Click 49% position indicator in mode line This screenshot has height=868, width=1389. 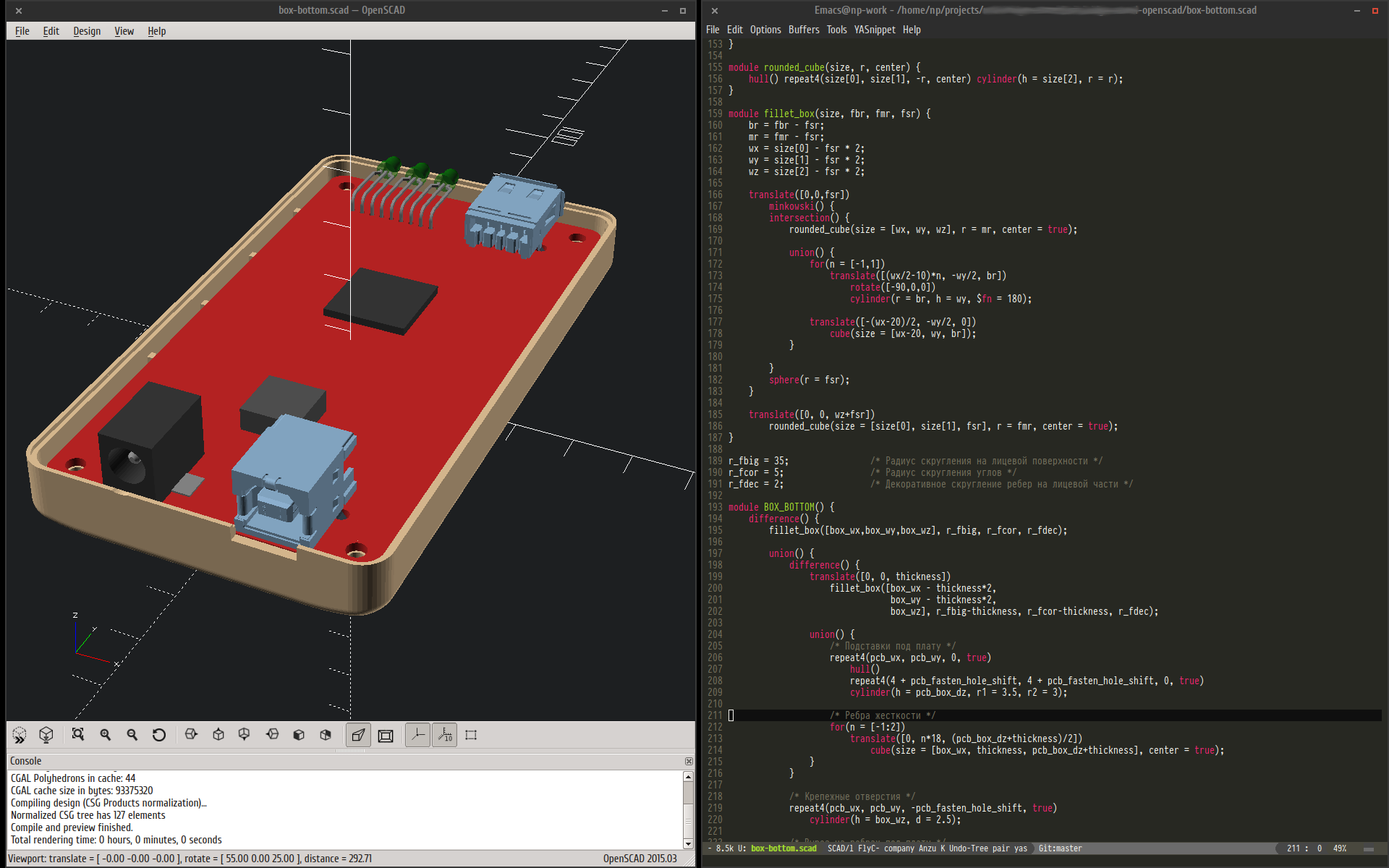(1340, 848)
